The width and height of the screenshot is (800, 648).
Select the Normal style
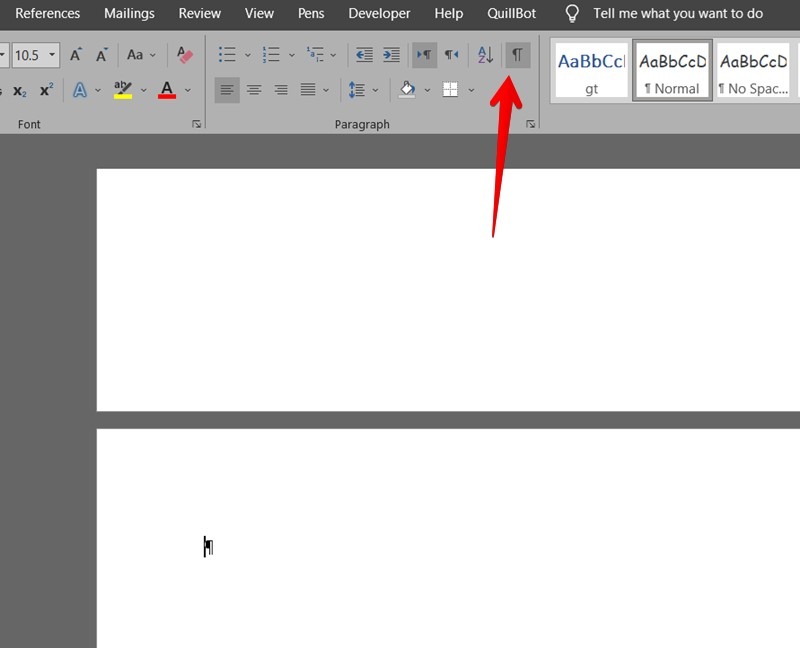coord(672,69)
